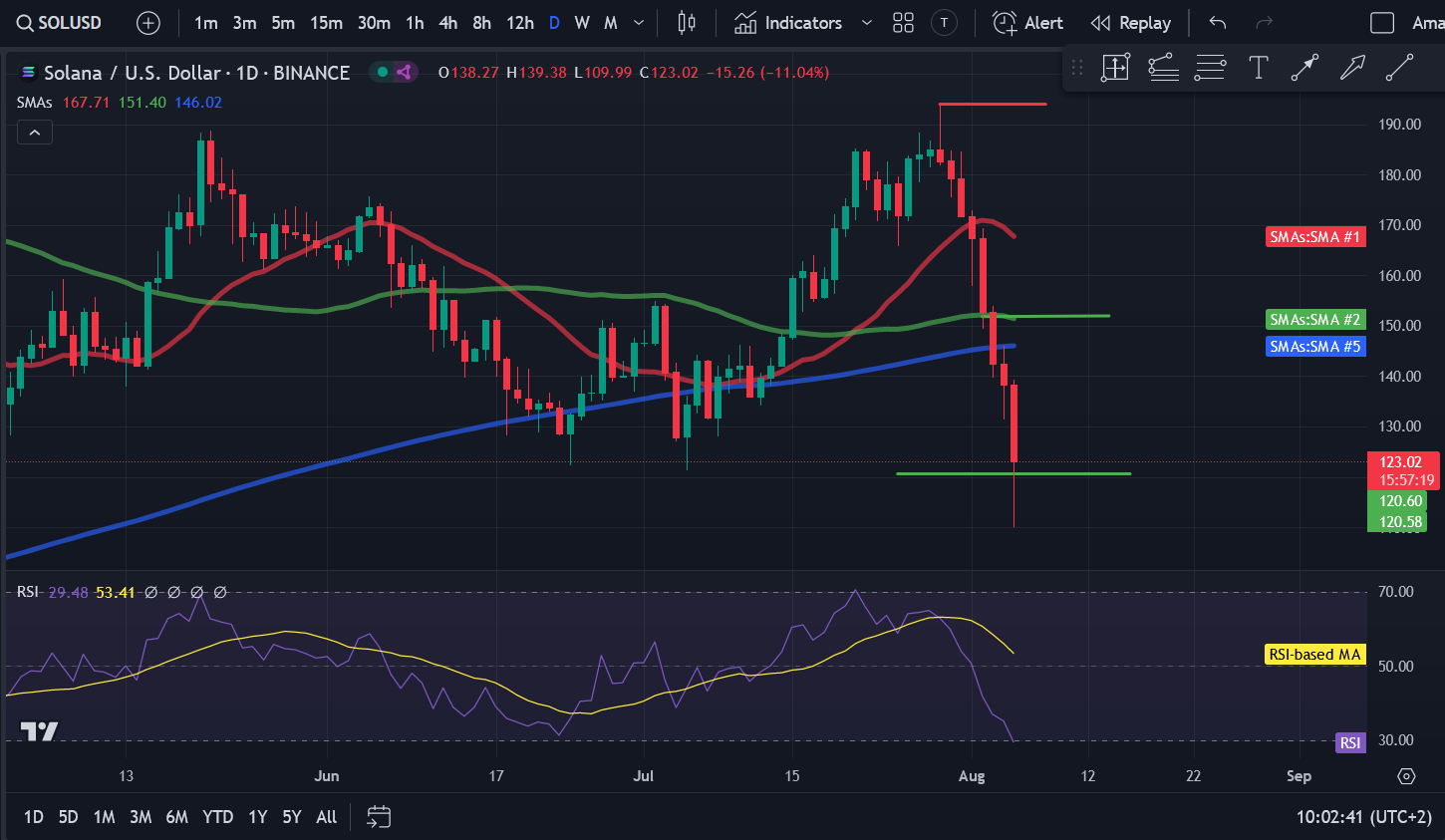Add a symbol with the plus icon

(x=147, y=23)
